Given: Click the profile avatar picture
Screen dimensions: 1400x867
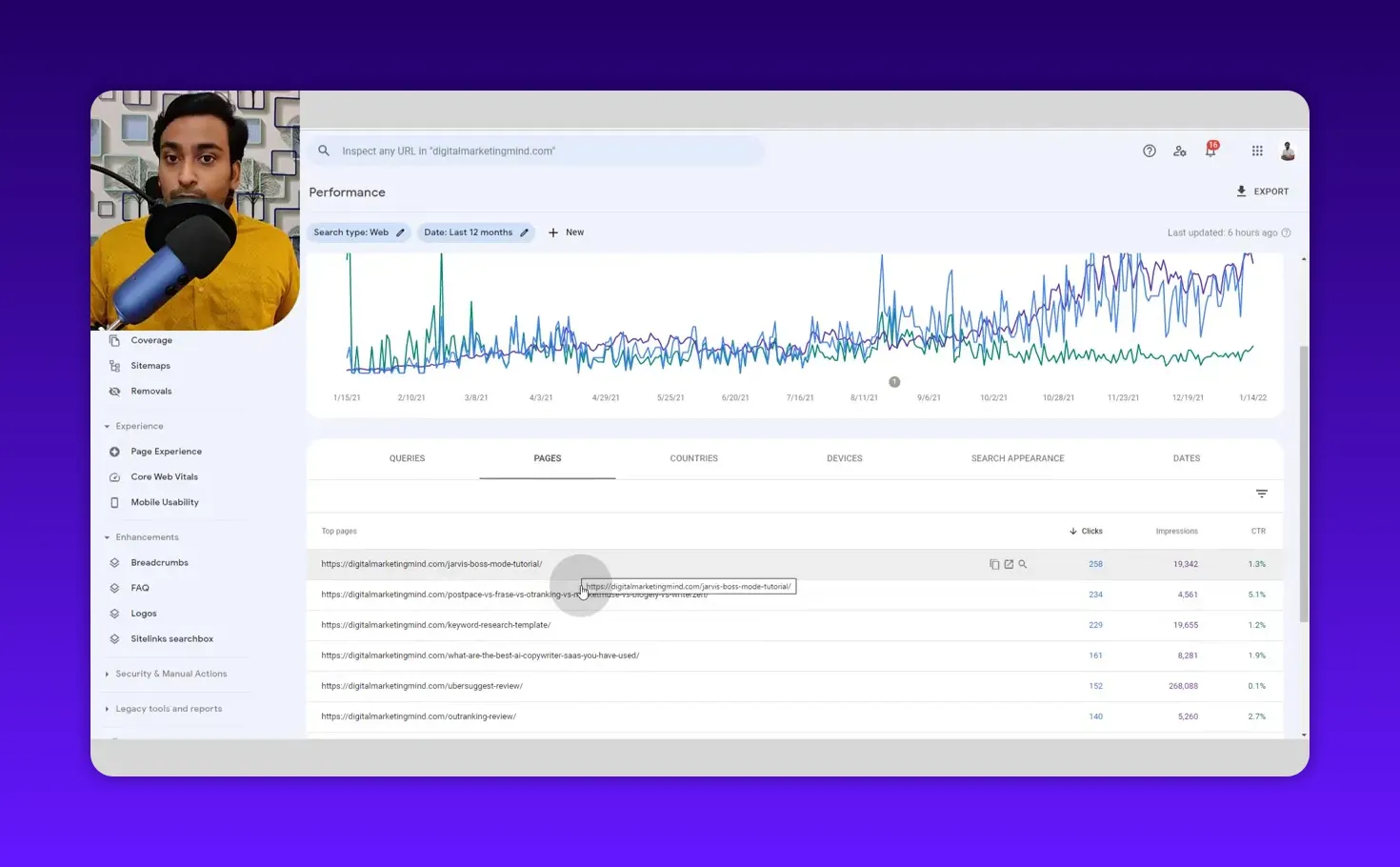Looking at the screenshot, I should [1287, 151].
